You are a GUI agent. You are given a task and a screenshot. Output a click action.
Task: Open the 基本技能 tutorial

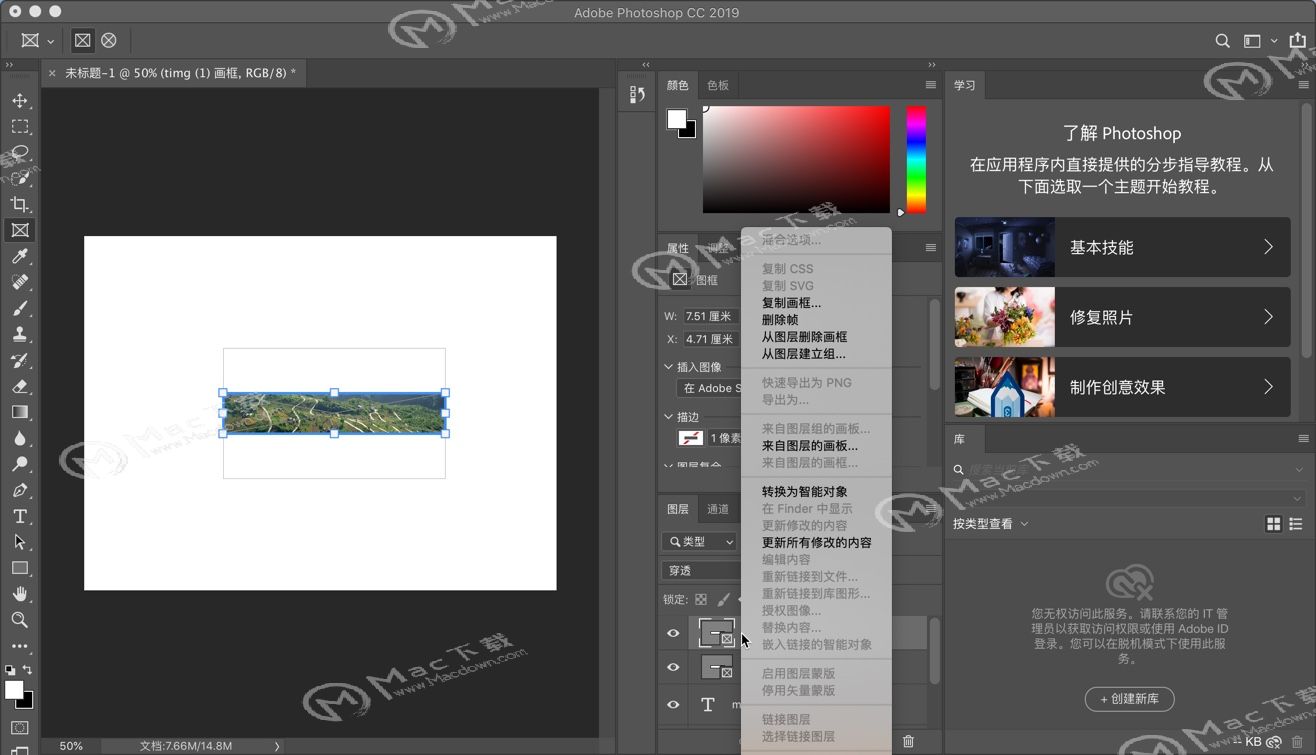(1122, 247)
